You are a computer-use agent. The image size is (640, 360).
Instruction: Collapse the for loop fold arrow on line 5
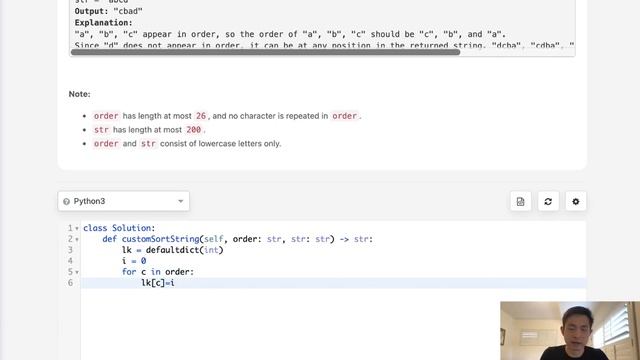coord(77,272)
